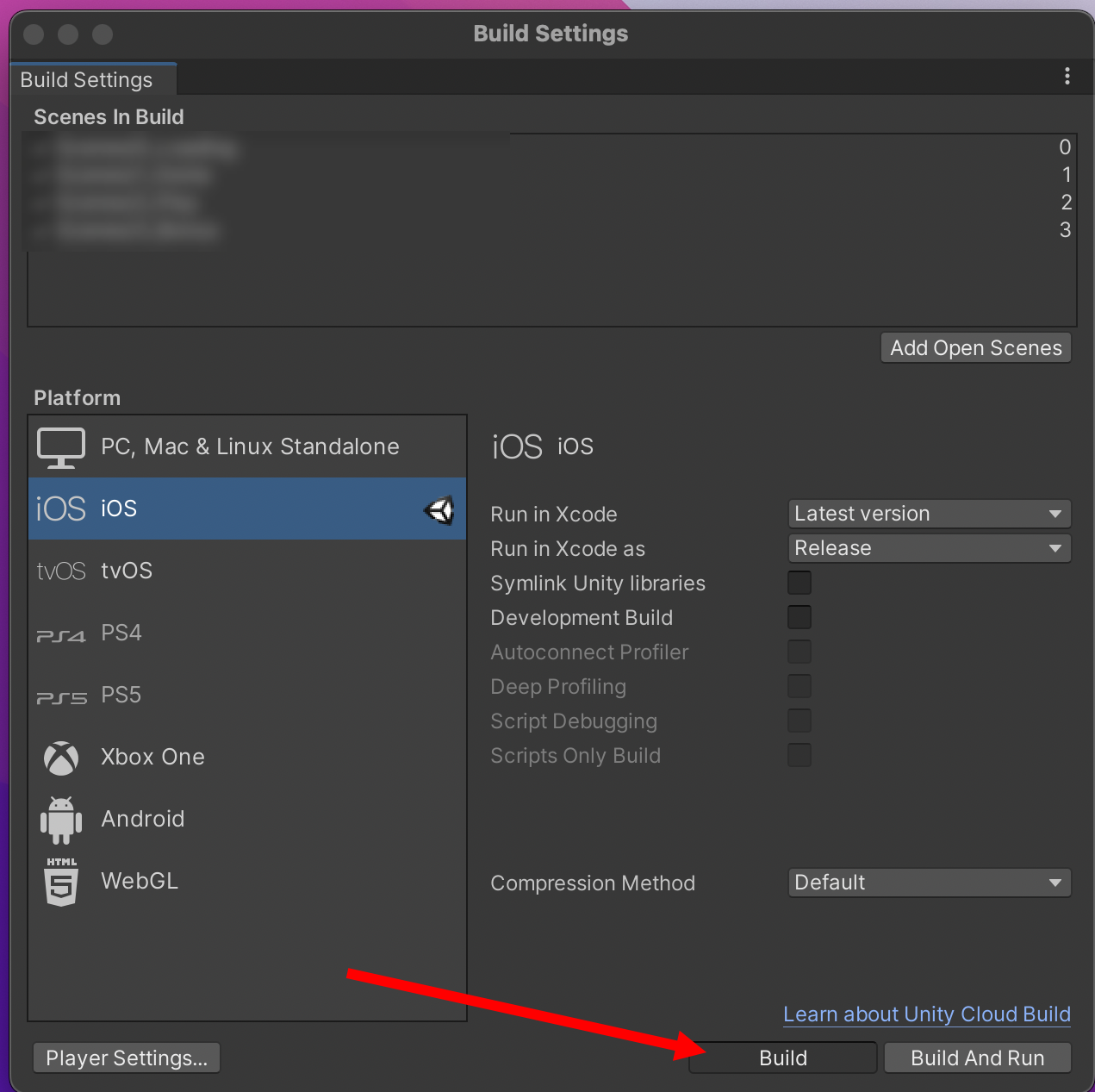The height and width of the screenshot is (1092, 1095).
Task: Open the Run in Xcode version dropdown
Action: (930, 514)
